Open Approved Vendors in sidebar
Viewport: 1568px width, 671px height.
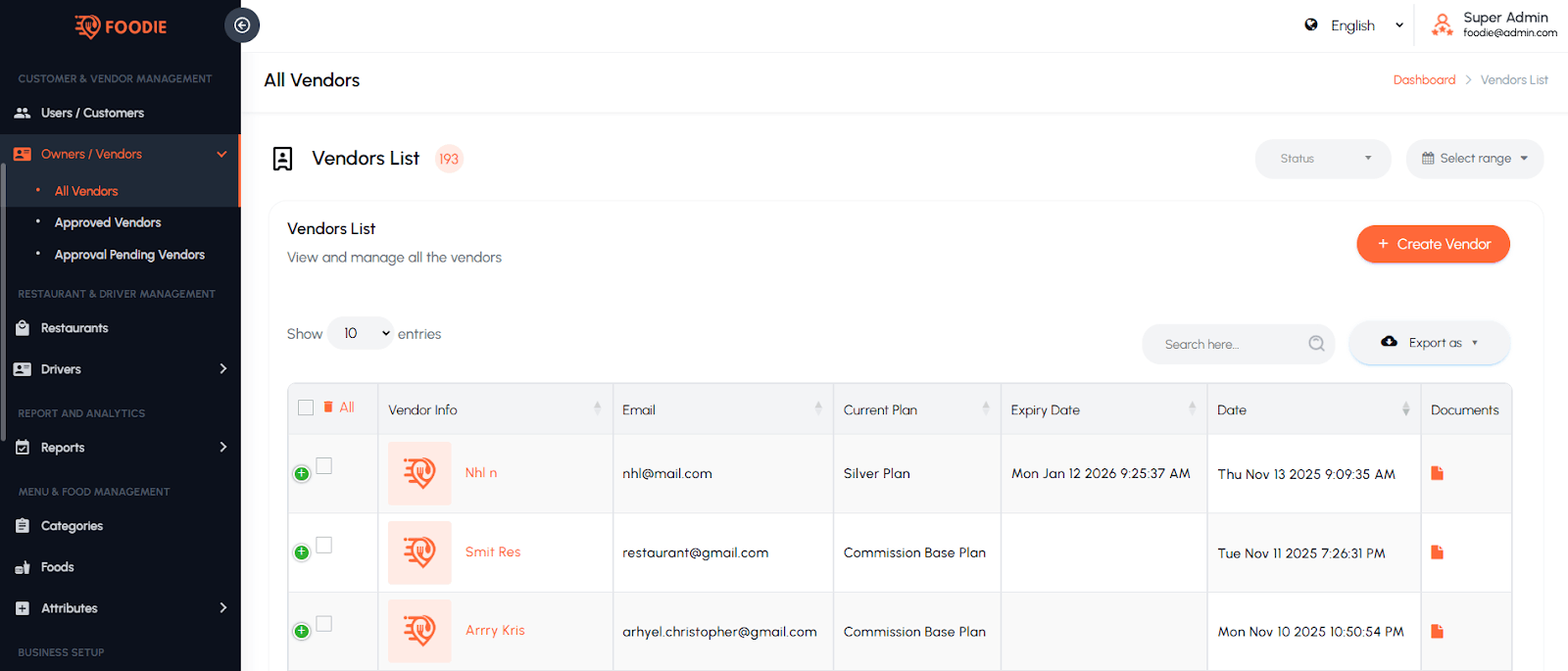click(108, 222)
